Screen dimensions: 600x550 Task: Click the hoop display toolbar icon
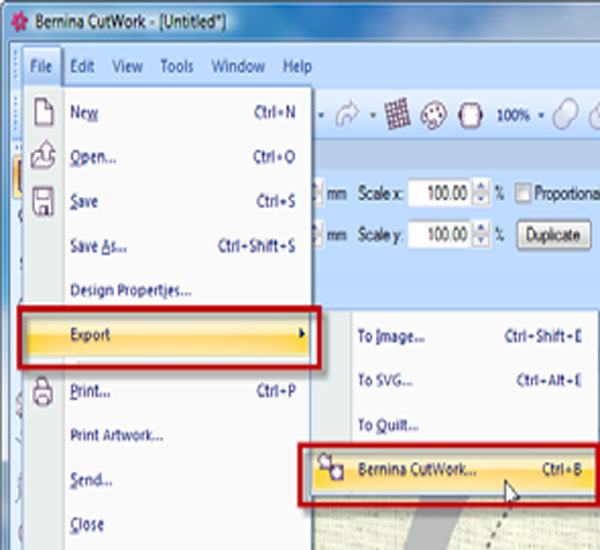coord(470,114)
